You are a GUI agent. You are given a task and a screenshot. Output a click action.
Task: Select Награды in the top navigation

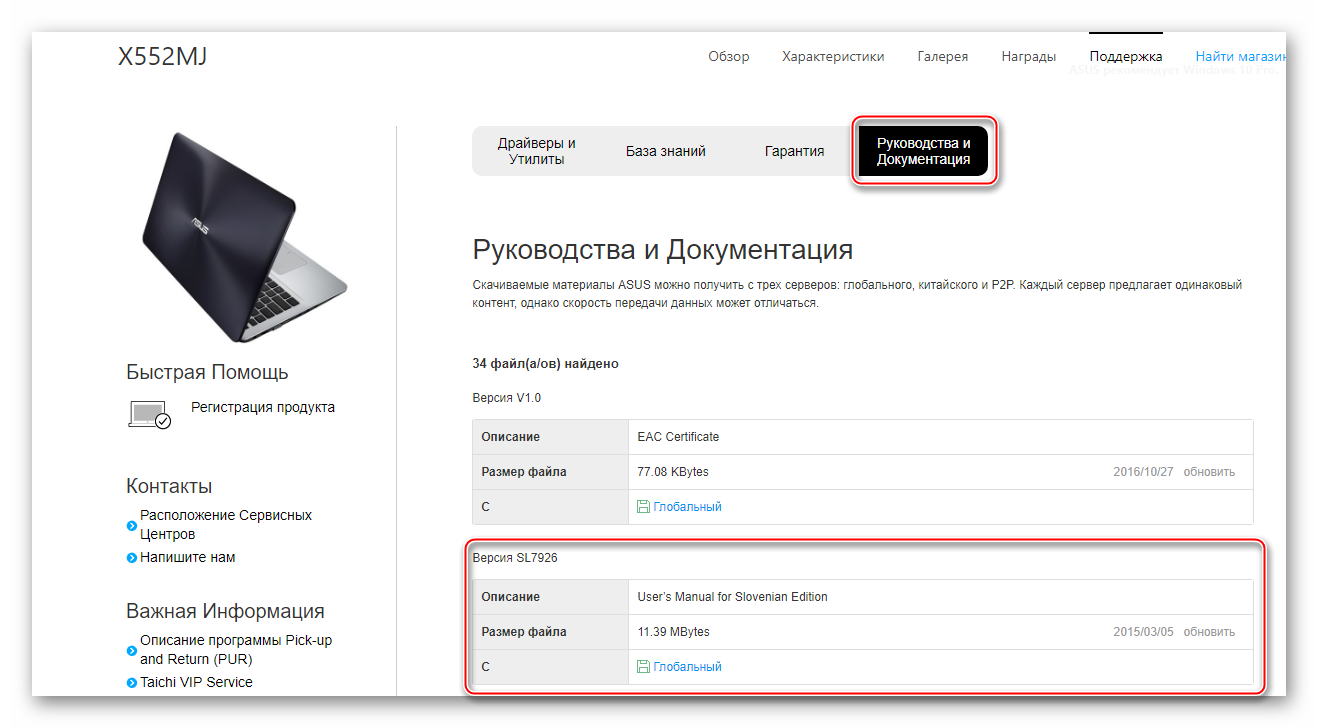(x=1028, y=56)
